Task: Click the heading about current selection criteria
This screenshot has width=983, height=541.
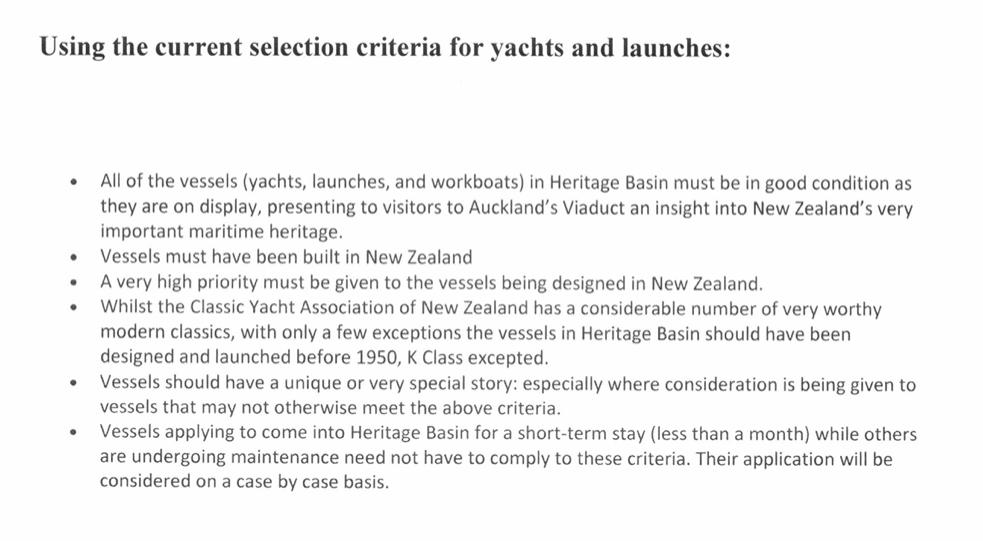Action: 385,49
